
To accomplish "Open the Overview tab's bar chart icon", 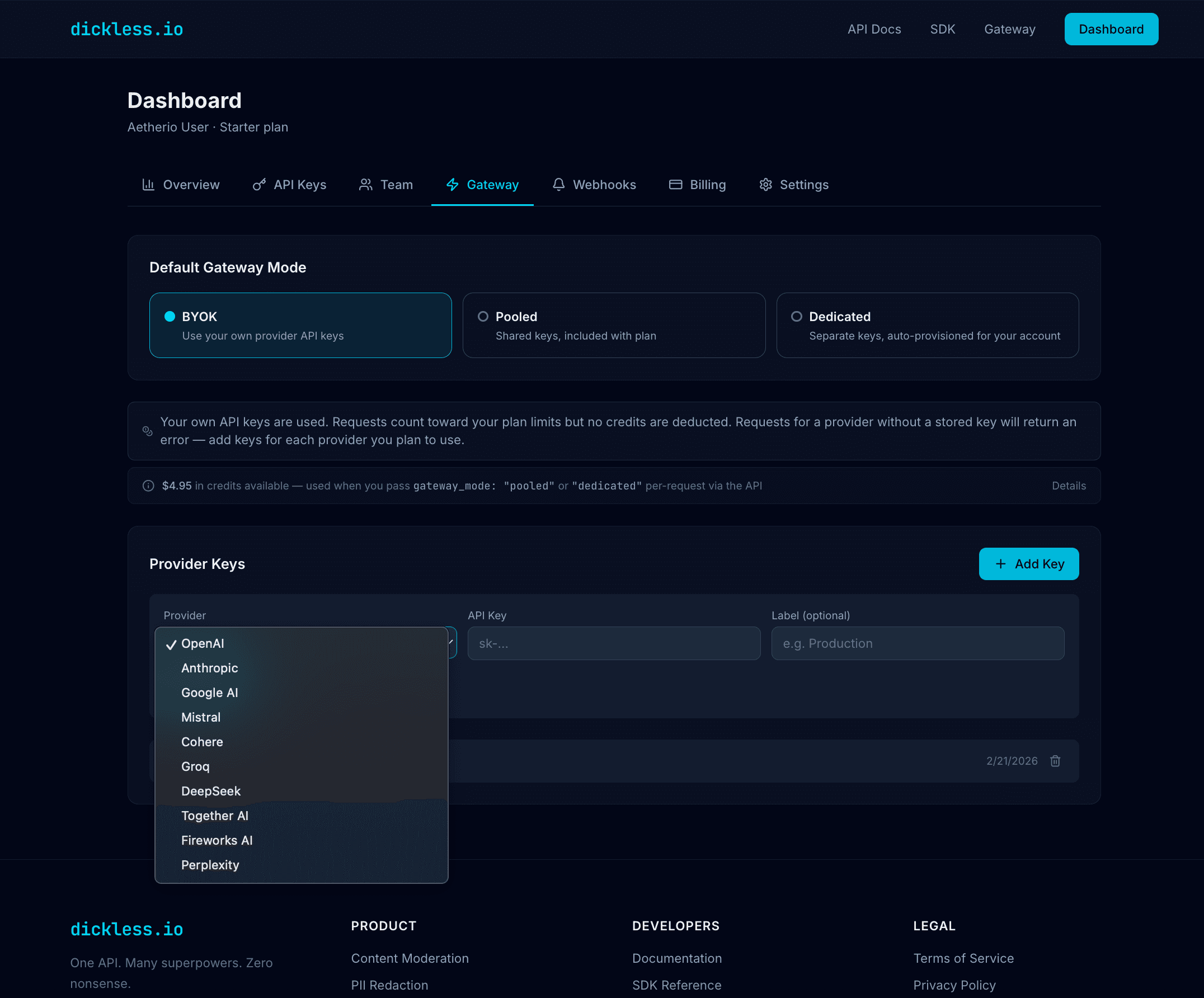I will point(148,185).
